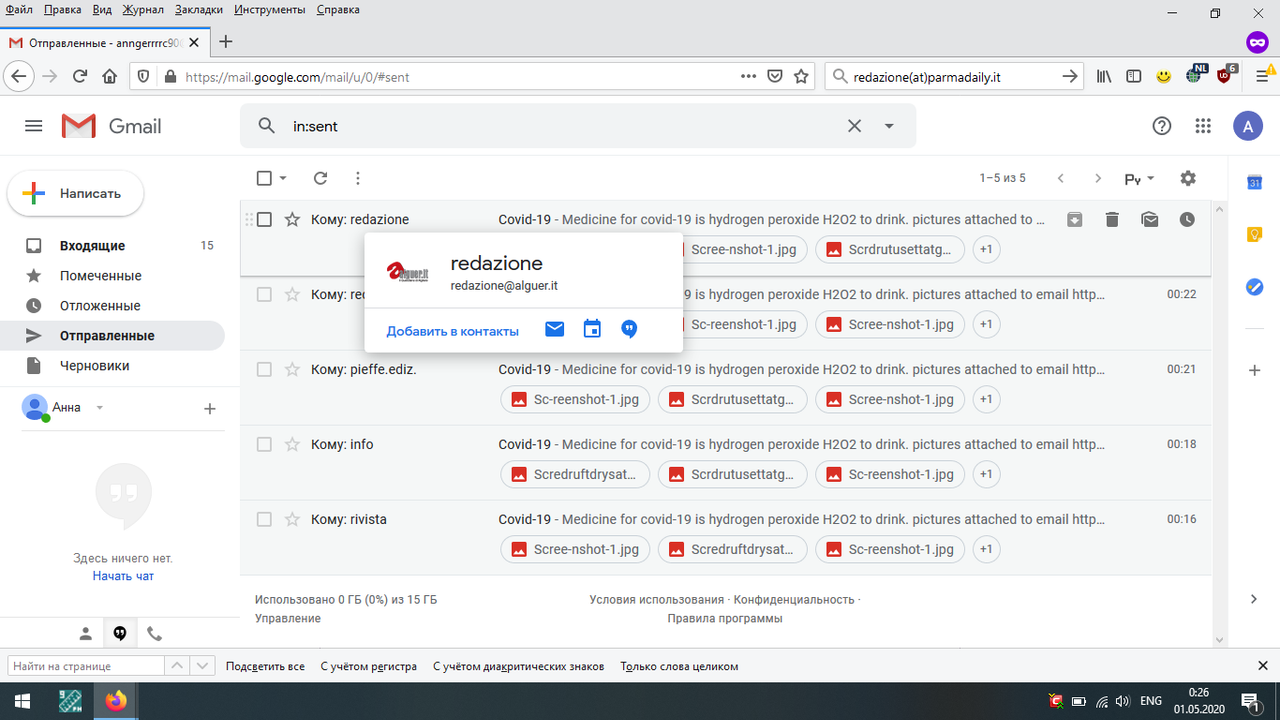Tick checkbox for Кому: info email
Image resolution: width=1280 pixels, height=720 pixels.
tap(264, 444)
